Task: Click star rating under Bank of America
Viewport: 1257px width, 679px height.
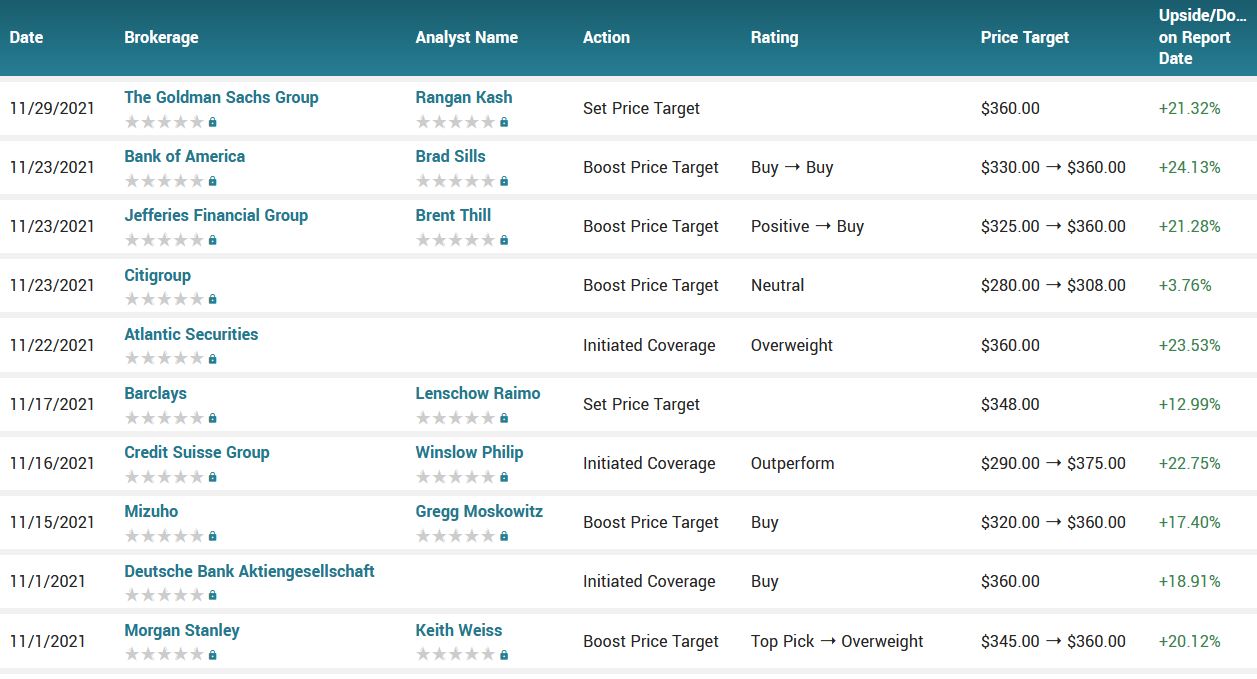Action: pyautogui.click(x=164, y=181)
